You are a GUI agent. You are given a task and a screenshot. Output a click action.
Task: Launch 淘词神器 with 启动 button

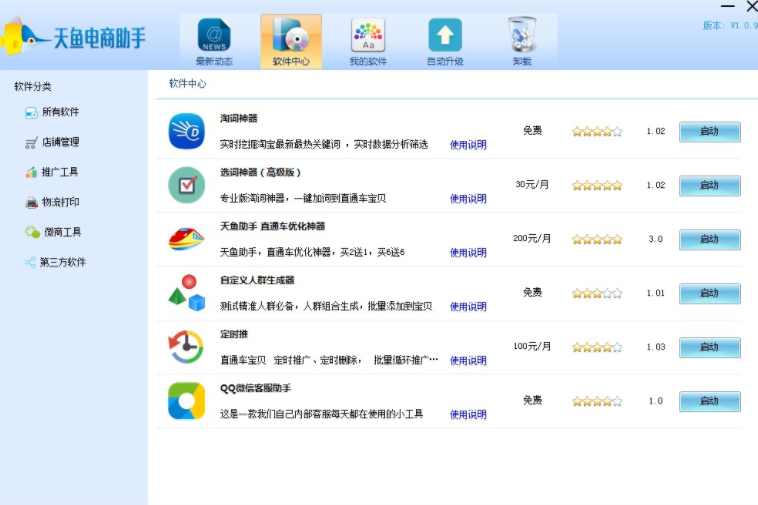coord(710,131)
